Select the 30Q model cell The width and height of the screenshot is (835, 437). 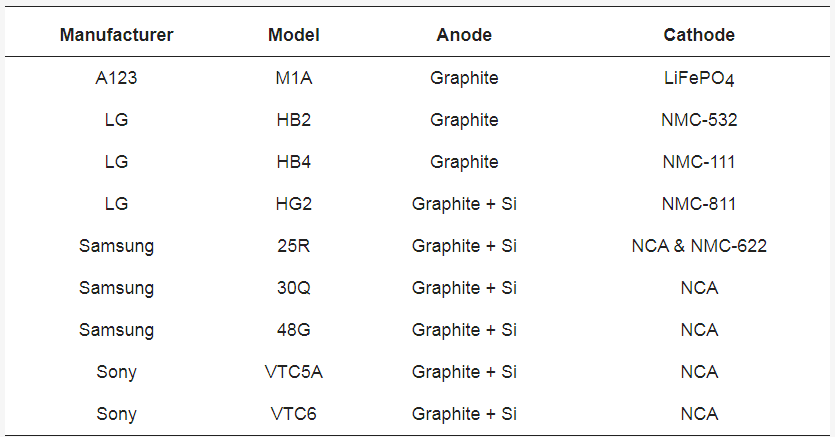[x=293, y=288]
